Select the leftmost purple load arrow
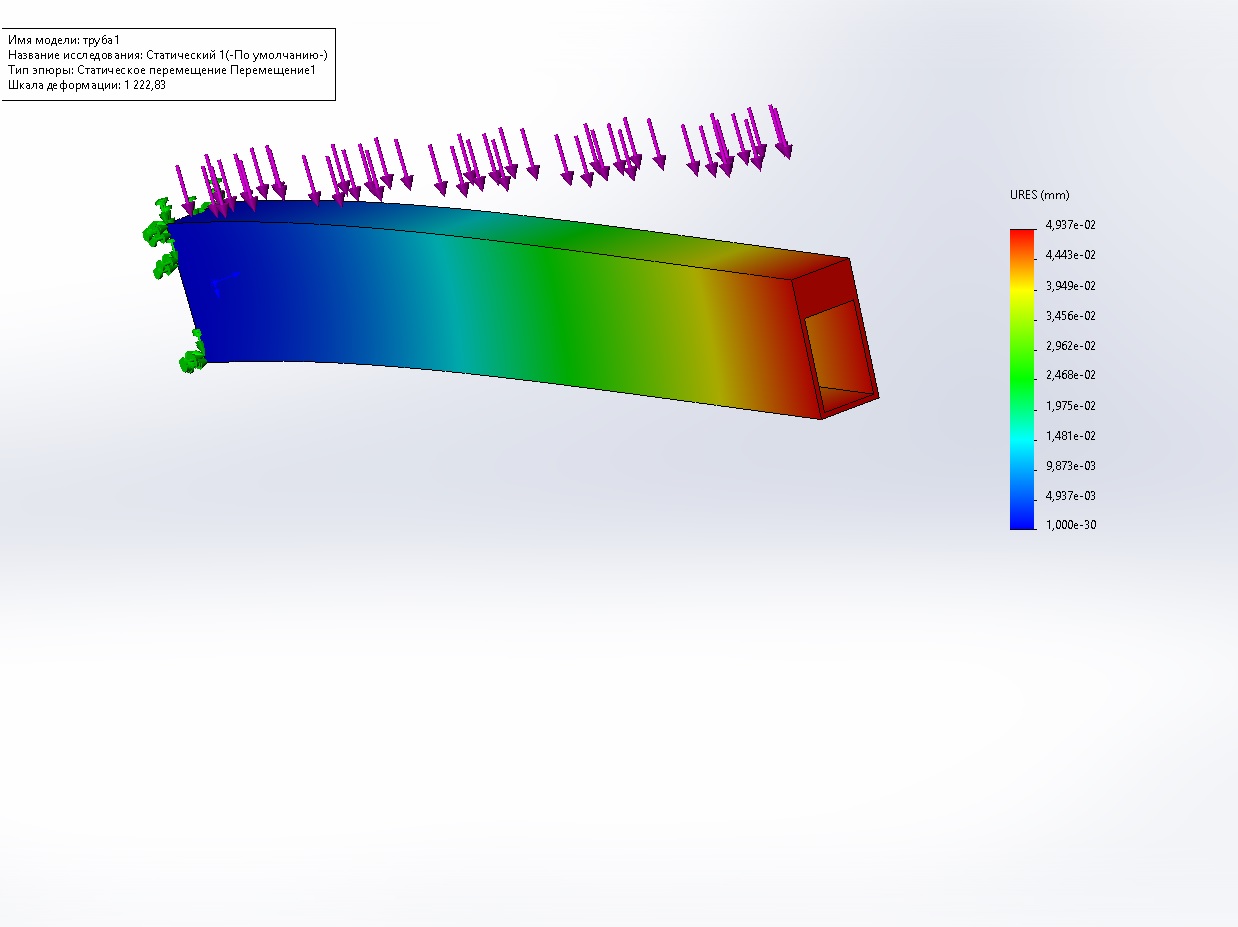 tap(184, 189)
